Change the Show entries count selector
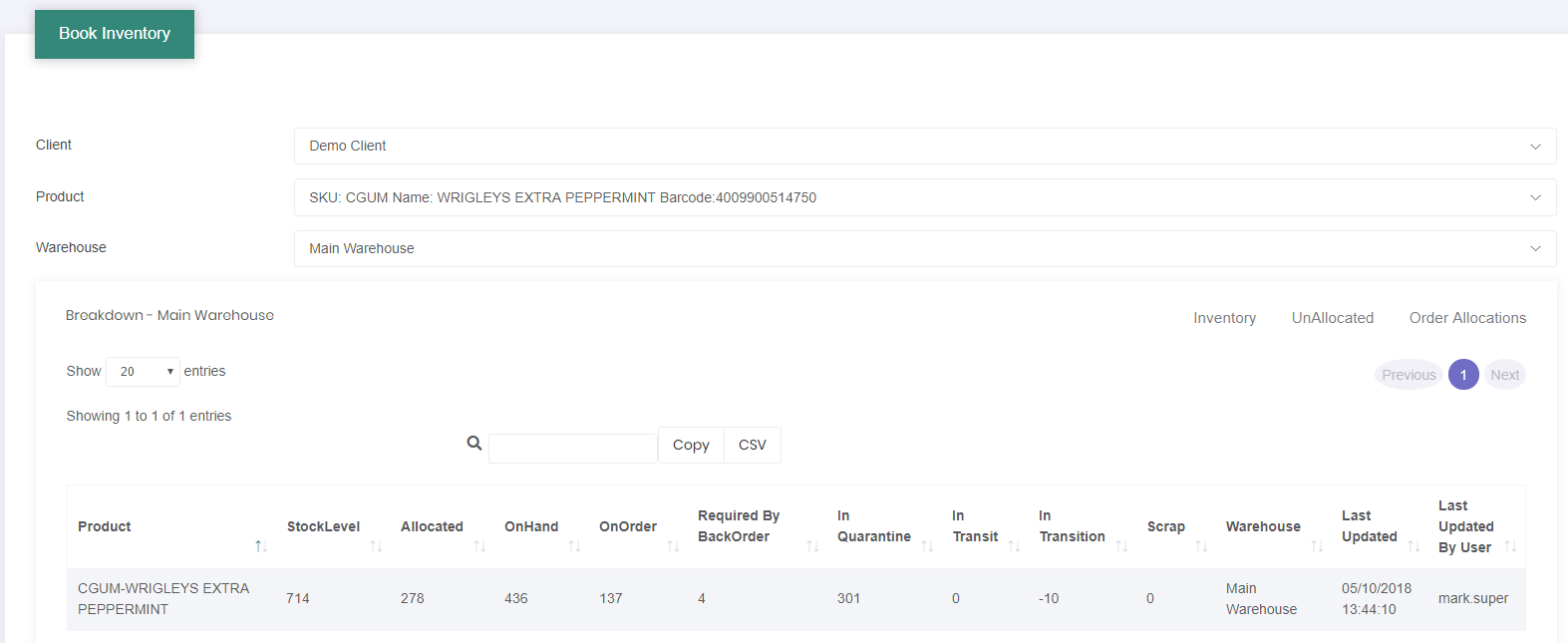This screenshot has height=643, width=1568. point(143,372)
